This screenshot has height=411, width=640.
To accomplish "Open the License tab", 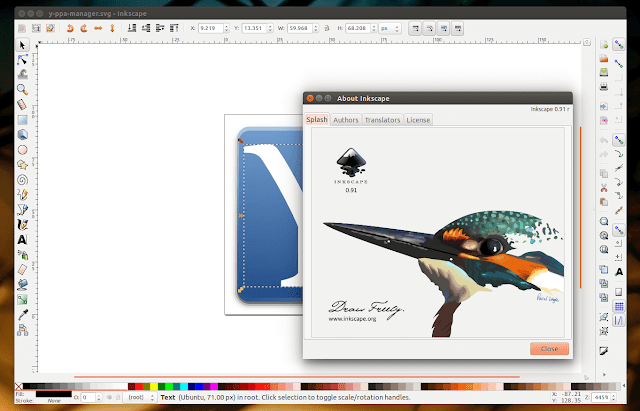I will (418, 120).
